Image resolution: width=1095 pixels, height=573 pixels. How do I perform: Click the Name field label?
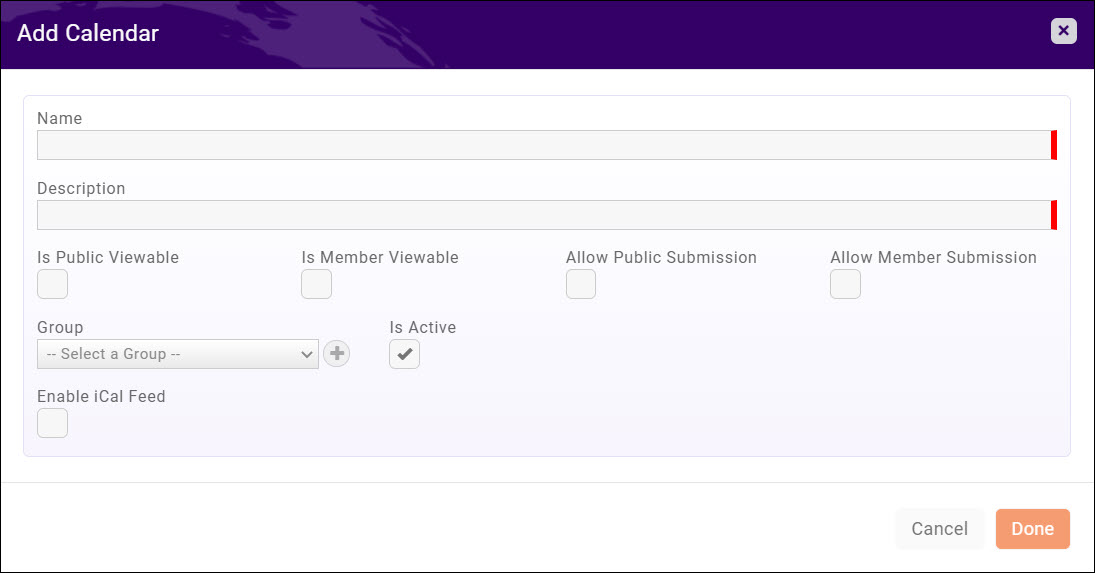(60, 118)
